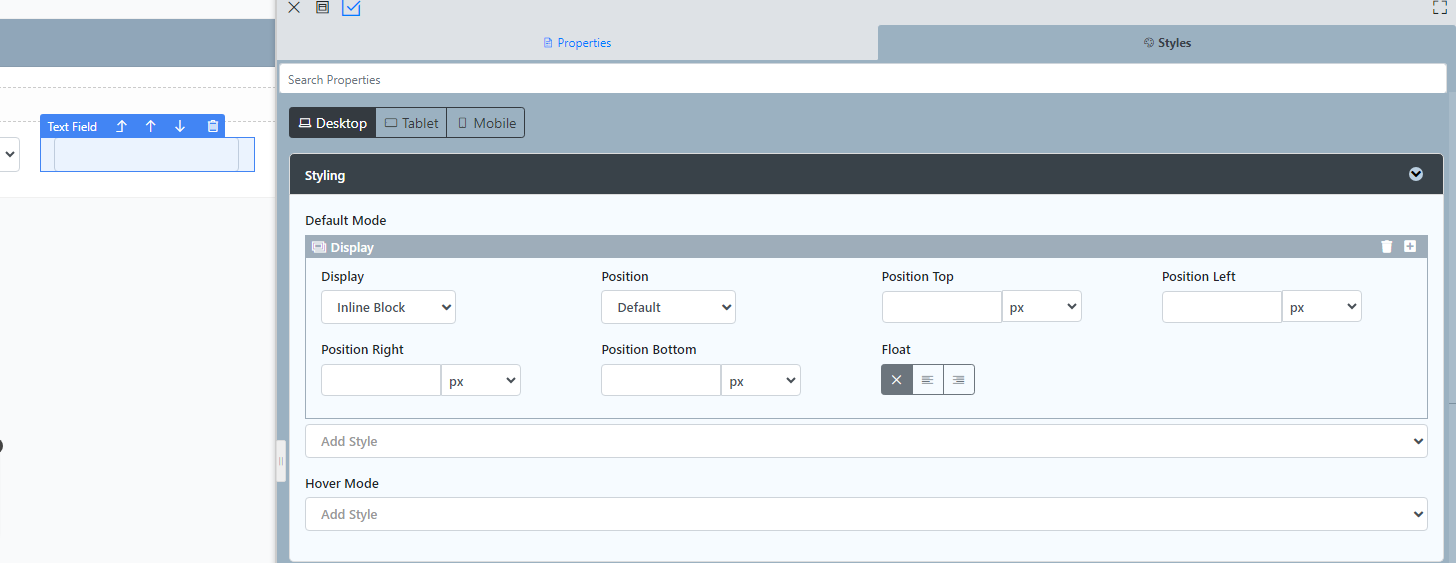Click the Hover Mode label
Screen dimensions: 1456x563
click(x=342, y=483)
